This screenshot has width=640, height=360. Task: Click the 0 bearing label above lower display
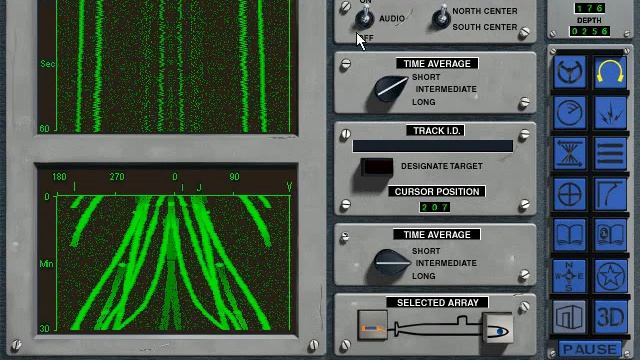pos(175,177)
